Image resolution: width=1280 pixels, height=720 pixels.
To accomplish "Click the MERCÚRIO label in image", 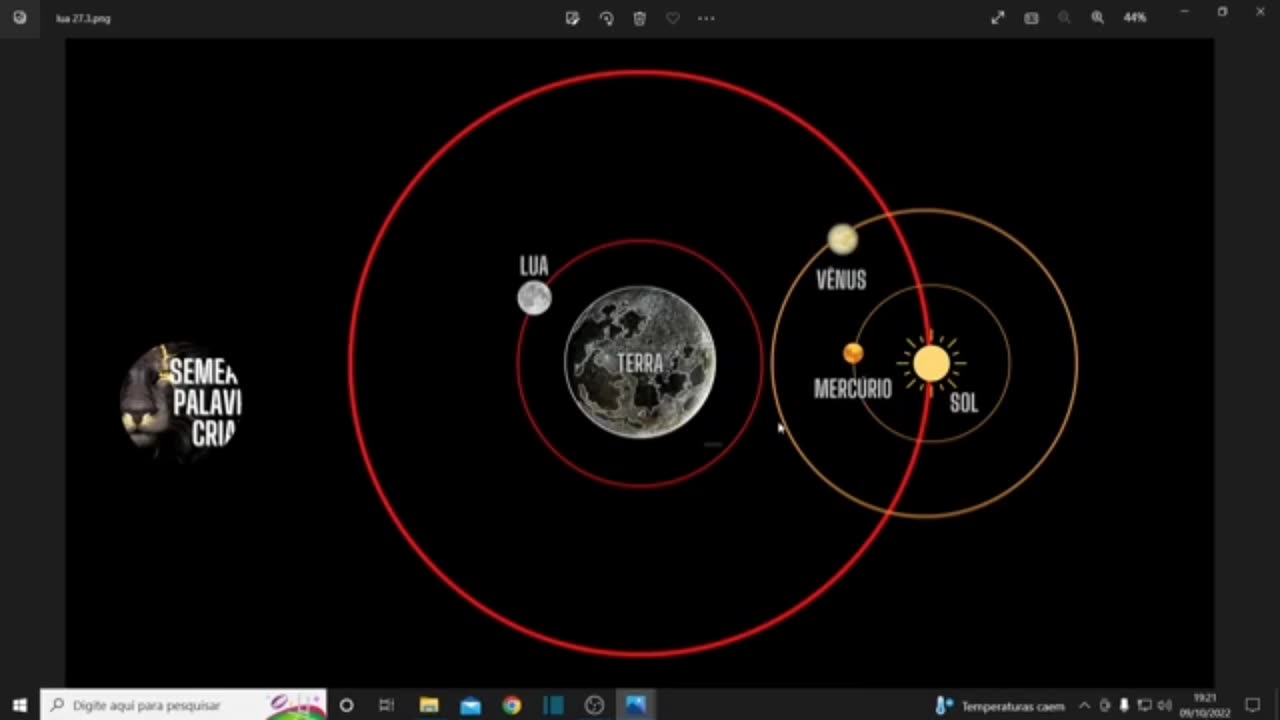I will [853, 389].
